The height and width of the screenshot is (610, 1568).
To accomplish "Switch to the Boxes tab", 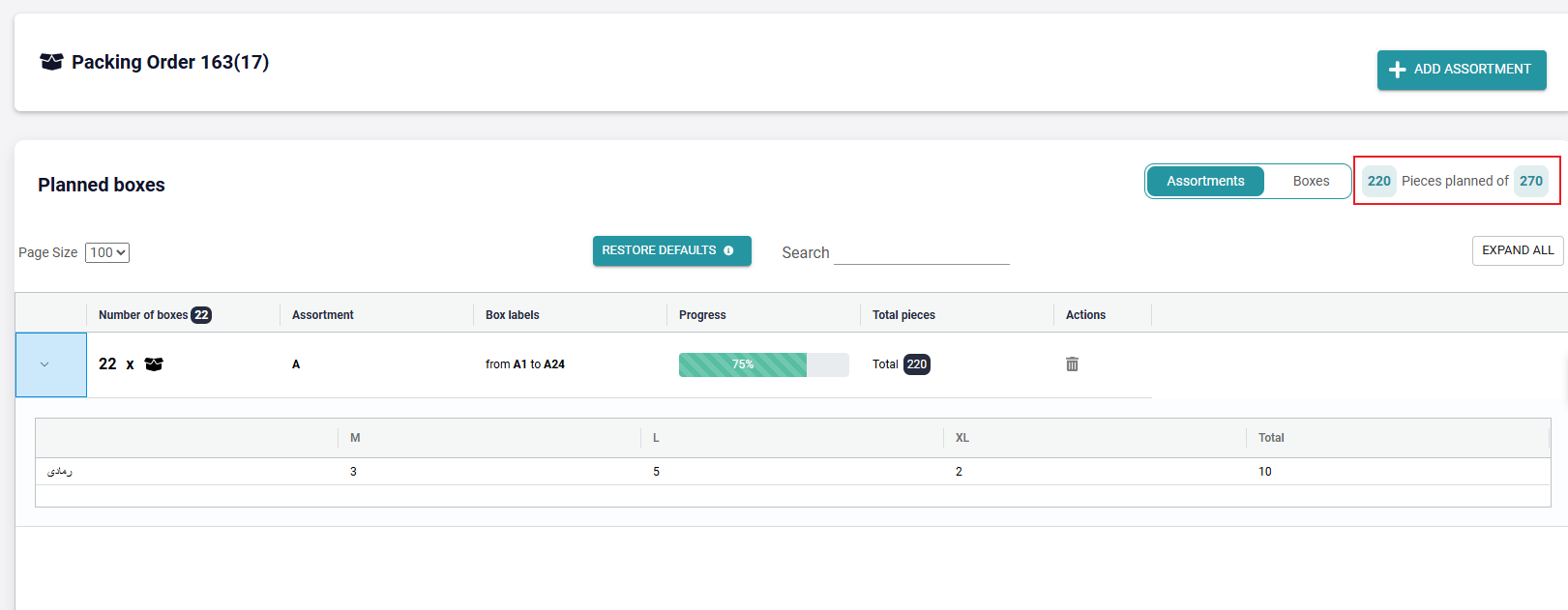I will [1311, 181].
